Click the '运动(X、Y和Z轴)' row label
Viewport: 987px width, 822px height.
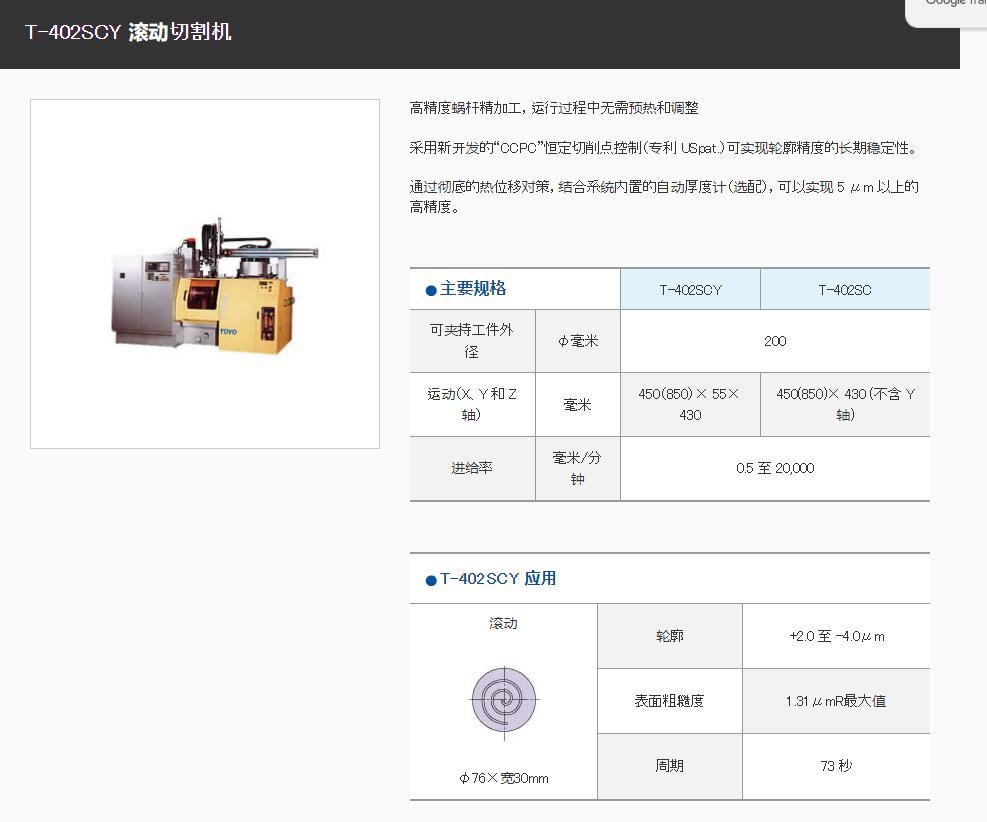coord(472,404)
